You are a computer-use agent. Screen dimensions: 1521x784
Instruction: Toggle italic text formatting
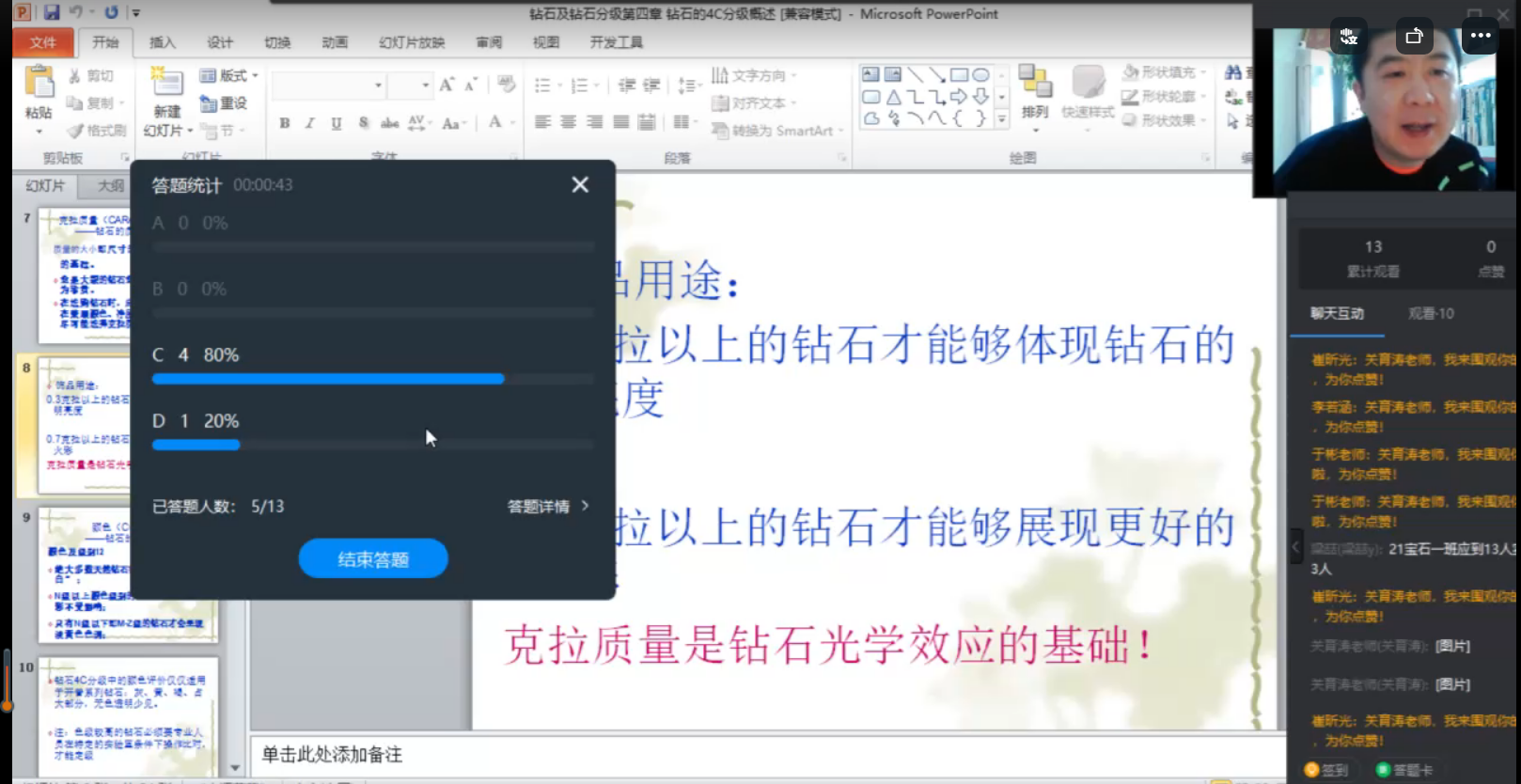coord(309,123)
